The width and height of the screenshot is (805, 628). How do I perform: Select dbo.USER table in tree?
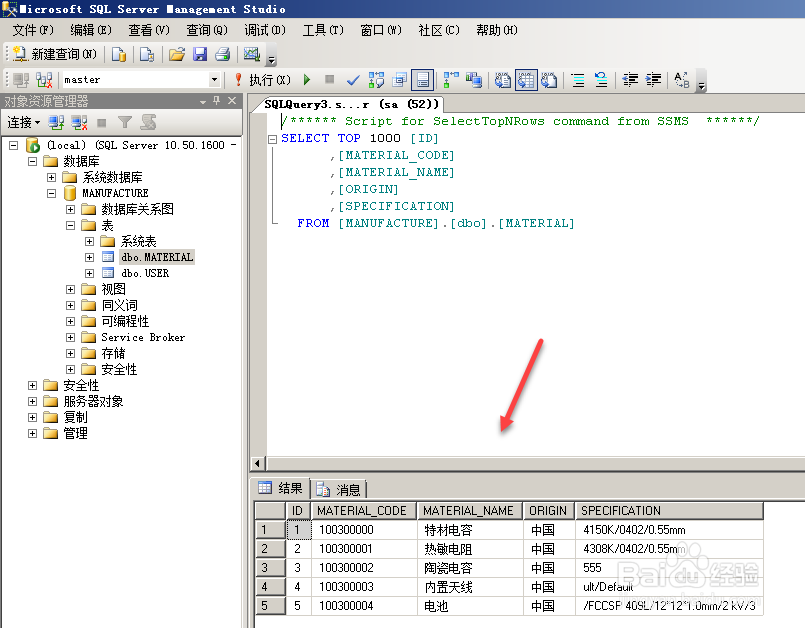[145, 273]
